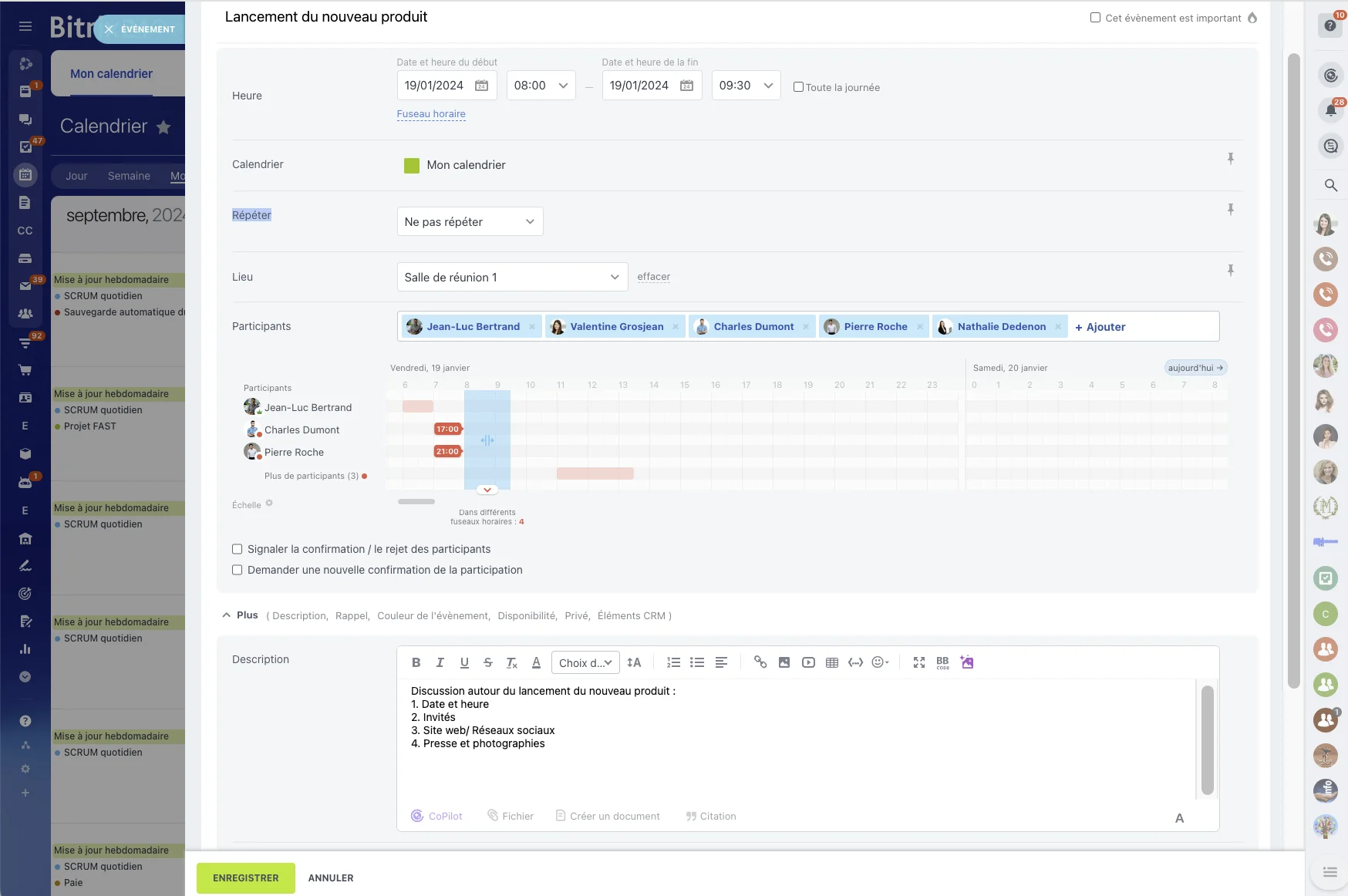Check Signaler la confirmation des participants
This screenshot has height=896, width=1348.
[x=237, y=549]
